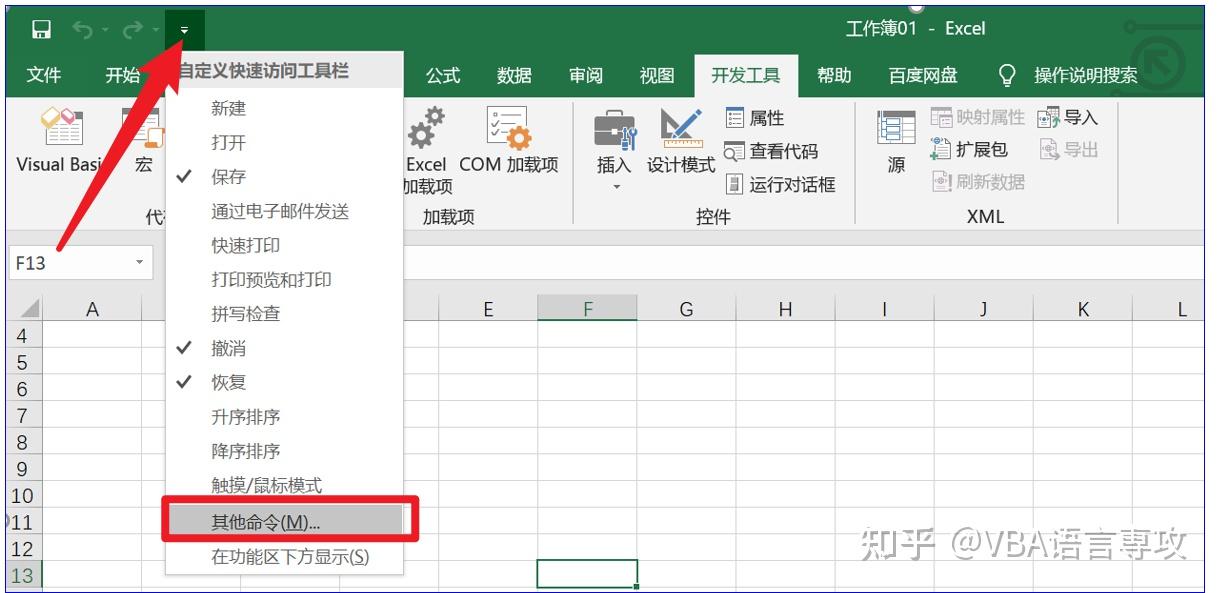Click the 运行对话框 (Run Dialog) button
The image size is (1217, 593).
[789, 185]
